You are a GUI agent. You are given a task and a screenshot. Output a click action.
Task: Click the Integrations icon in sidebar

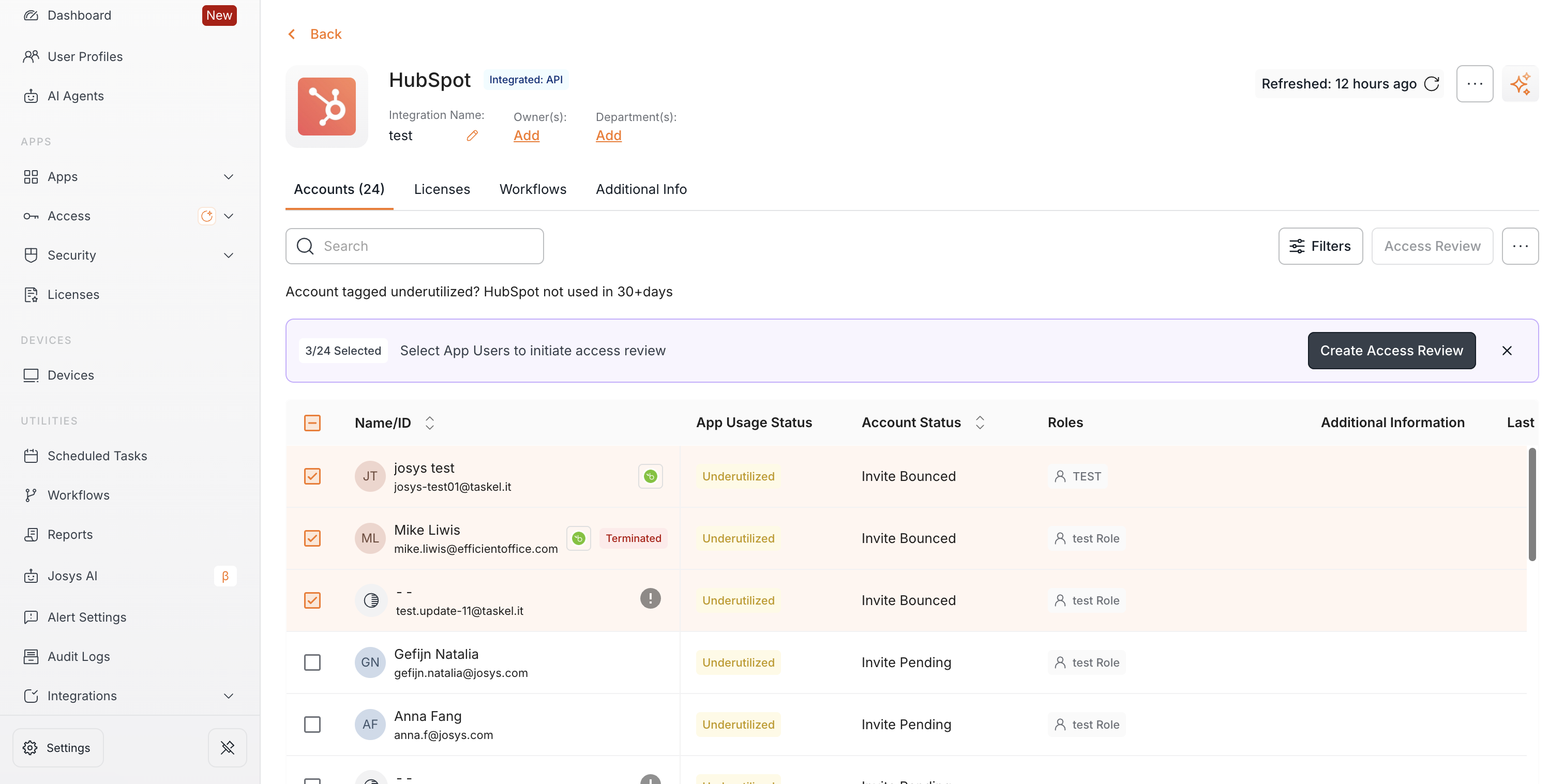click(31, 696)
